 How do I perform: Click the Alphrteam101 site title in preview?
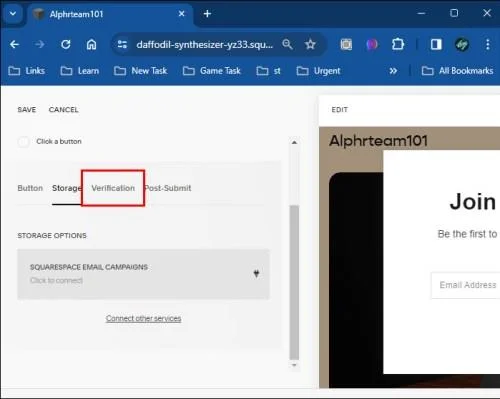pos(378,141)
